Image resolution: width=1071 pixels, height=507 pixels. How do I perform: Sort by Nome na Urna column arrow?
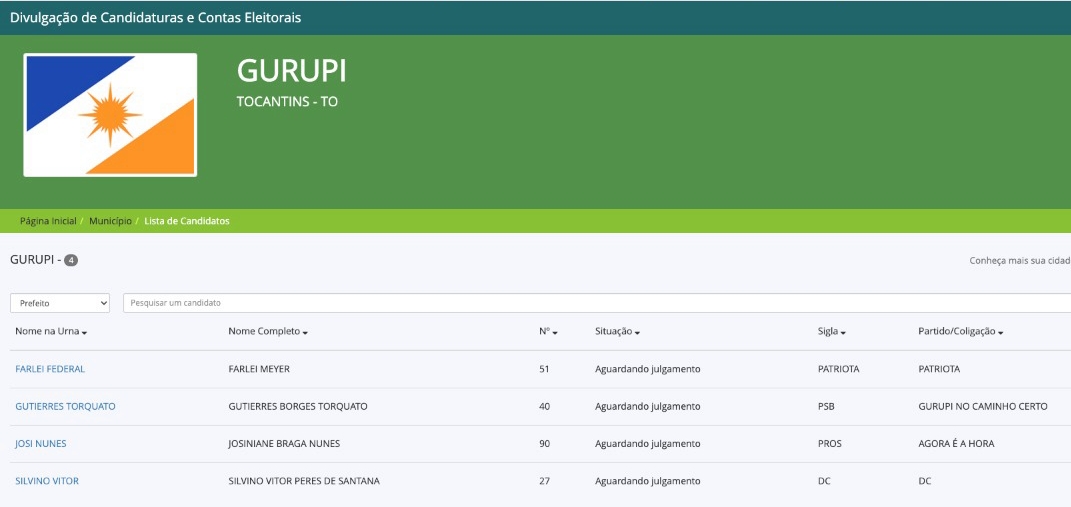point(85,332)
